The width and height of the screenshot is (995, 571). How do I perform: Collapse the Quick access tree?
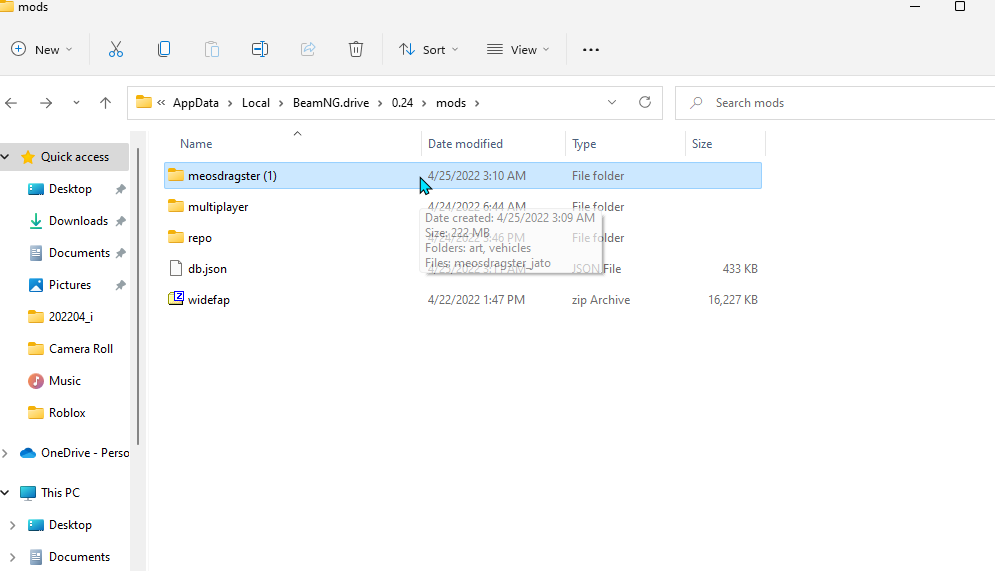(x=5, y=157)
